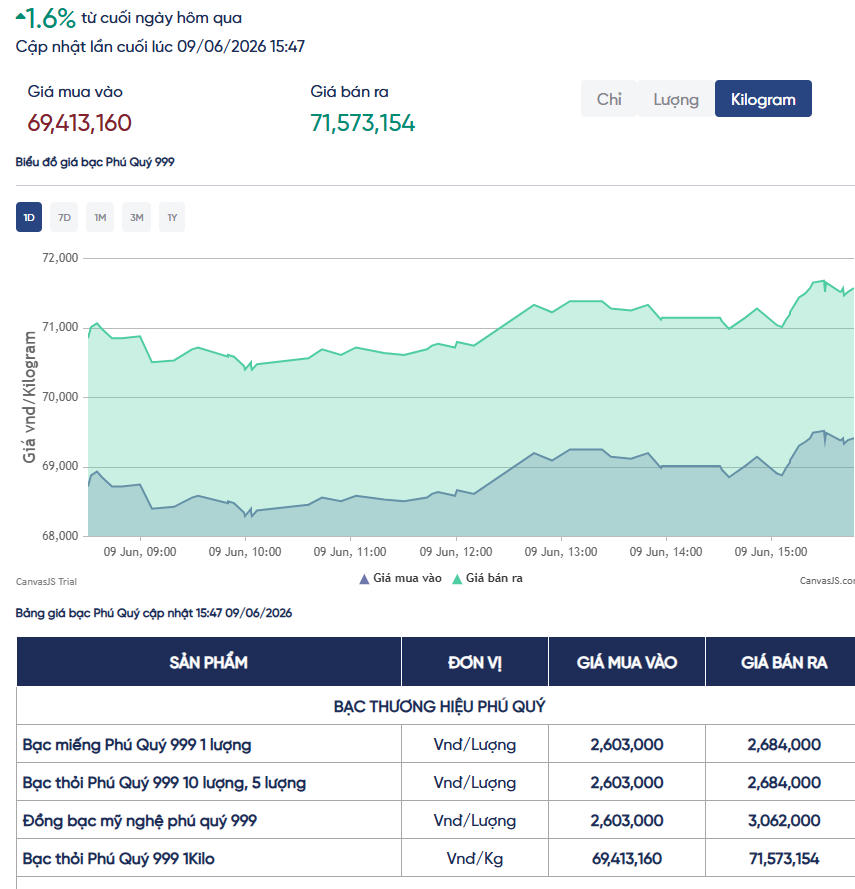855x889 pixels.
Task: Toggle the Giá bán ra legend series
Action: click(488, 578)
